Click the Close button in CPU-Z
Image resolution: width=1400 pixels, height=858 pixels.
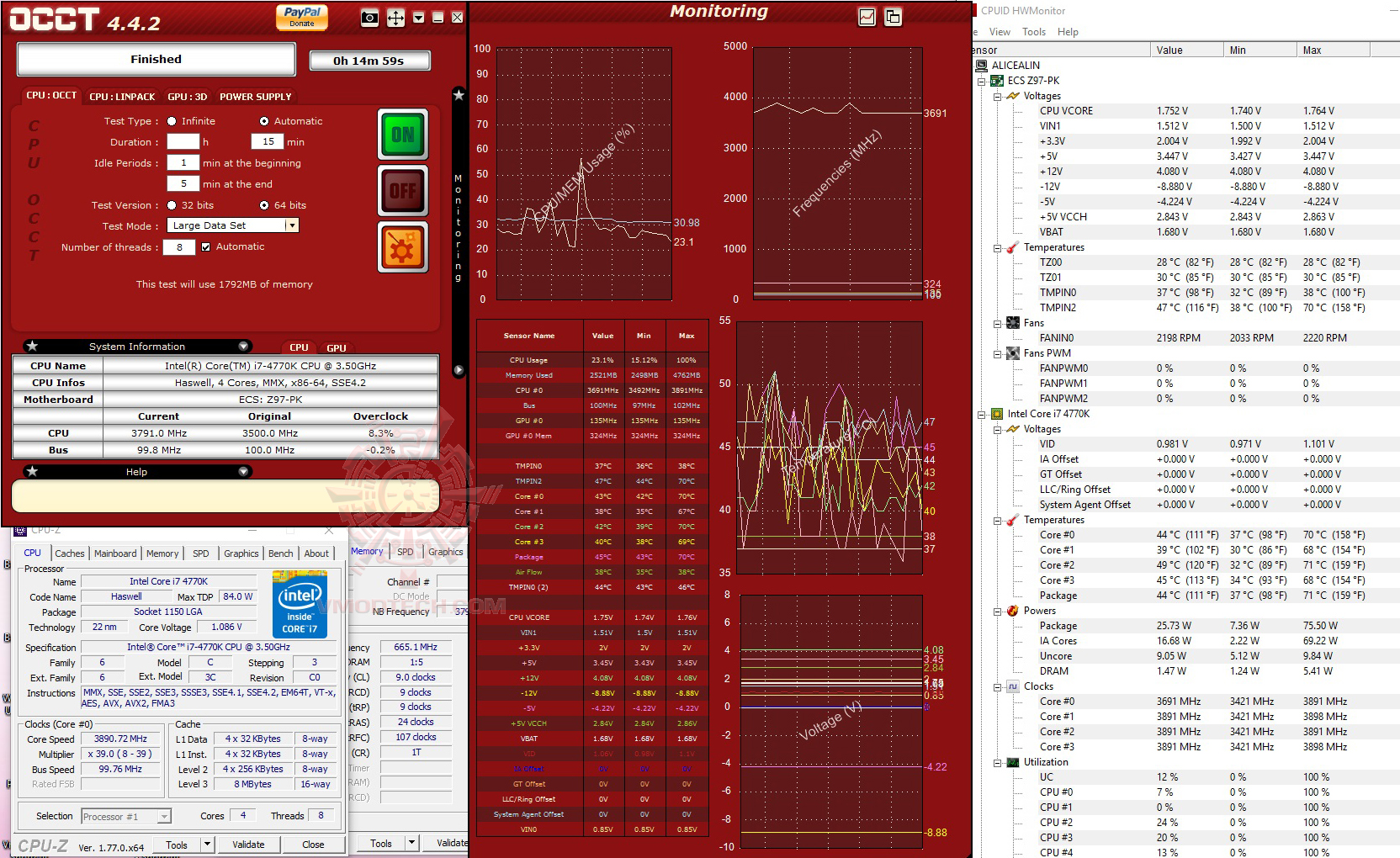click(x=313, y=845)
